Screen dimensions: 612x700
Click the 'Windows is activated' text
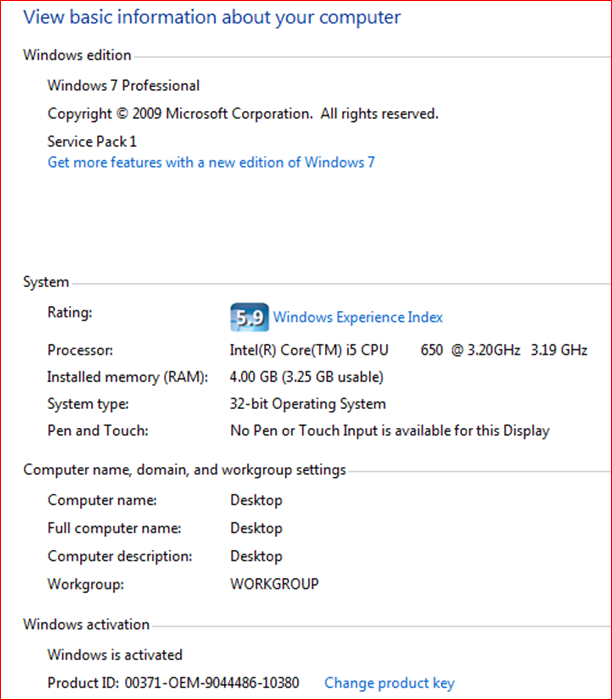click(x=115, y=655)
